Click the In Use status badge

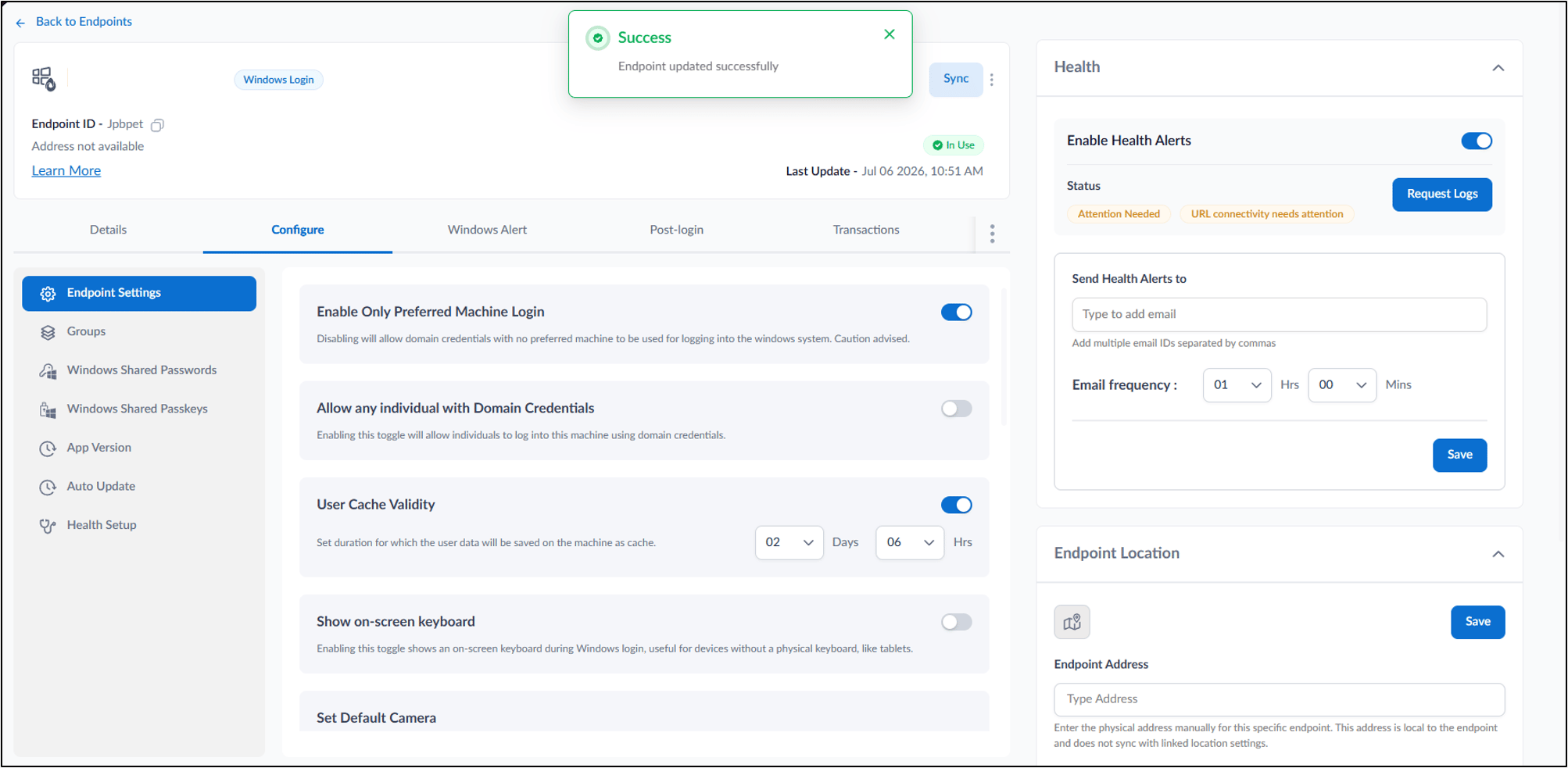pos(953,145)
